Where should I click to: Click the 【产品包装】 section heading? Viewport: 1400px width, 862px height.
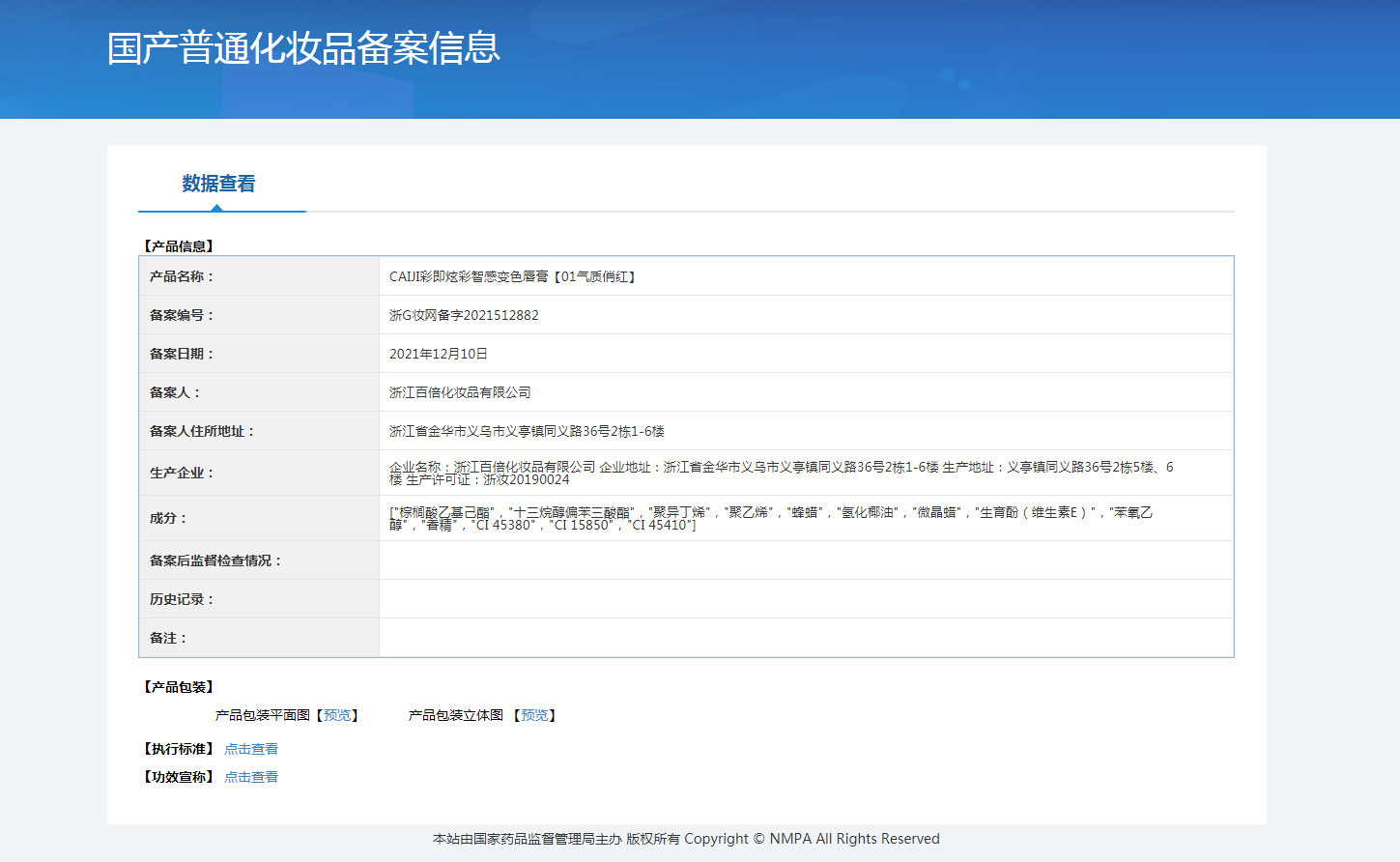179,687
